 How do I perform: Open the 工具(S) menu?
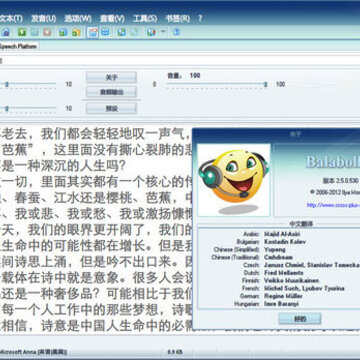click(x=145, y=18)
